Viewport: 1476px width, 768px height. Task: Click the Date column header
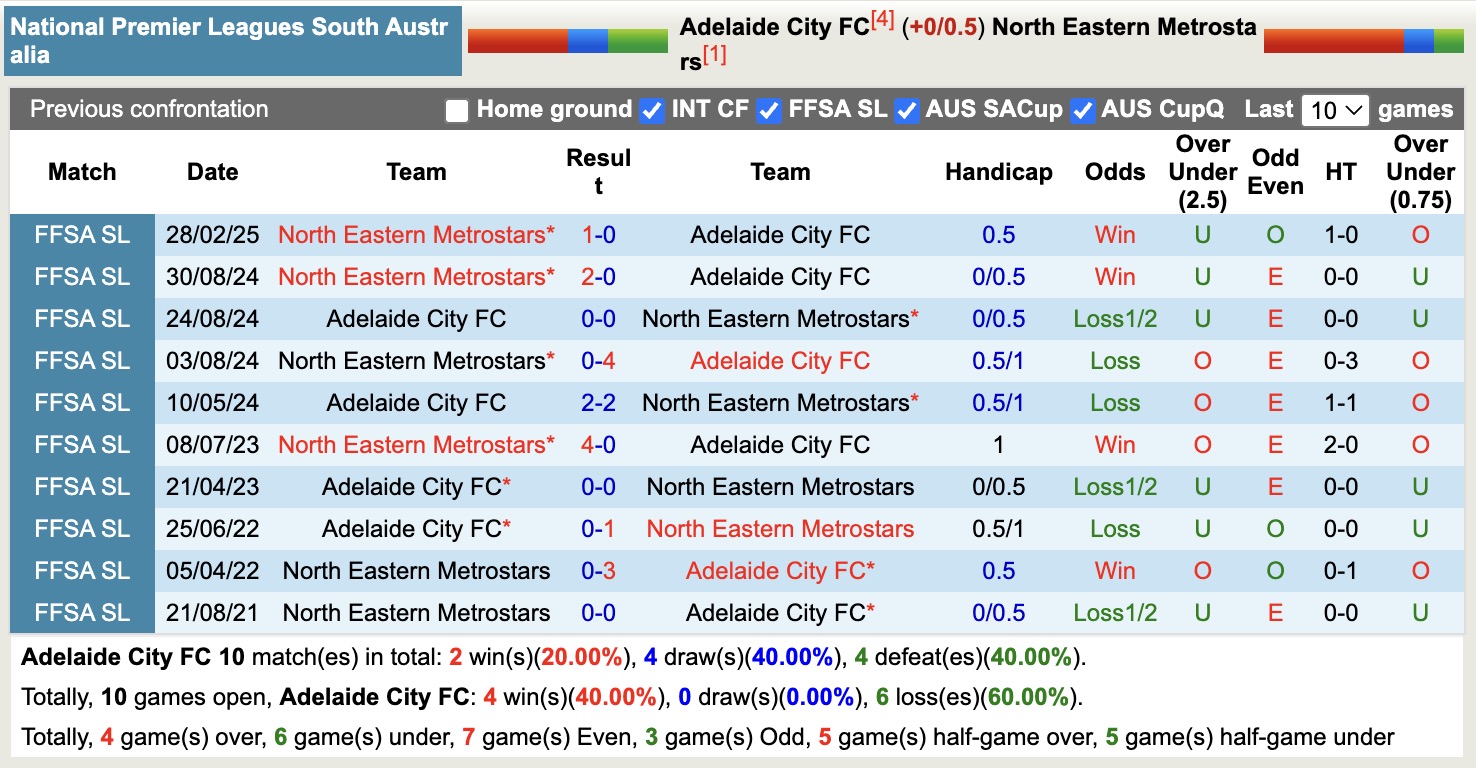tap(212, 172)
